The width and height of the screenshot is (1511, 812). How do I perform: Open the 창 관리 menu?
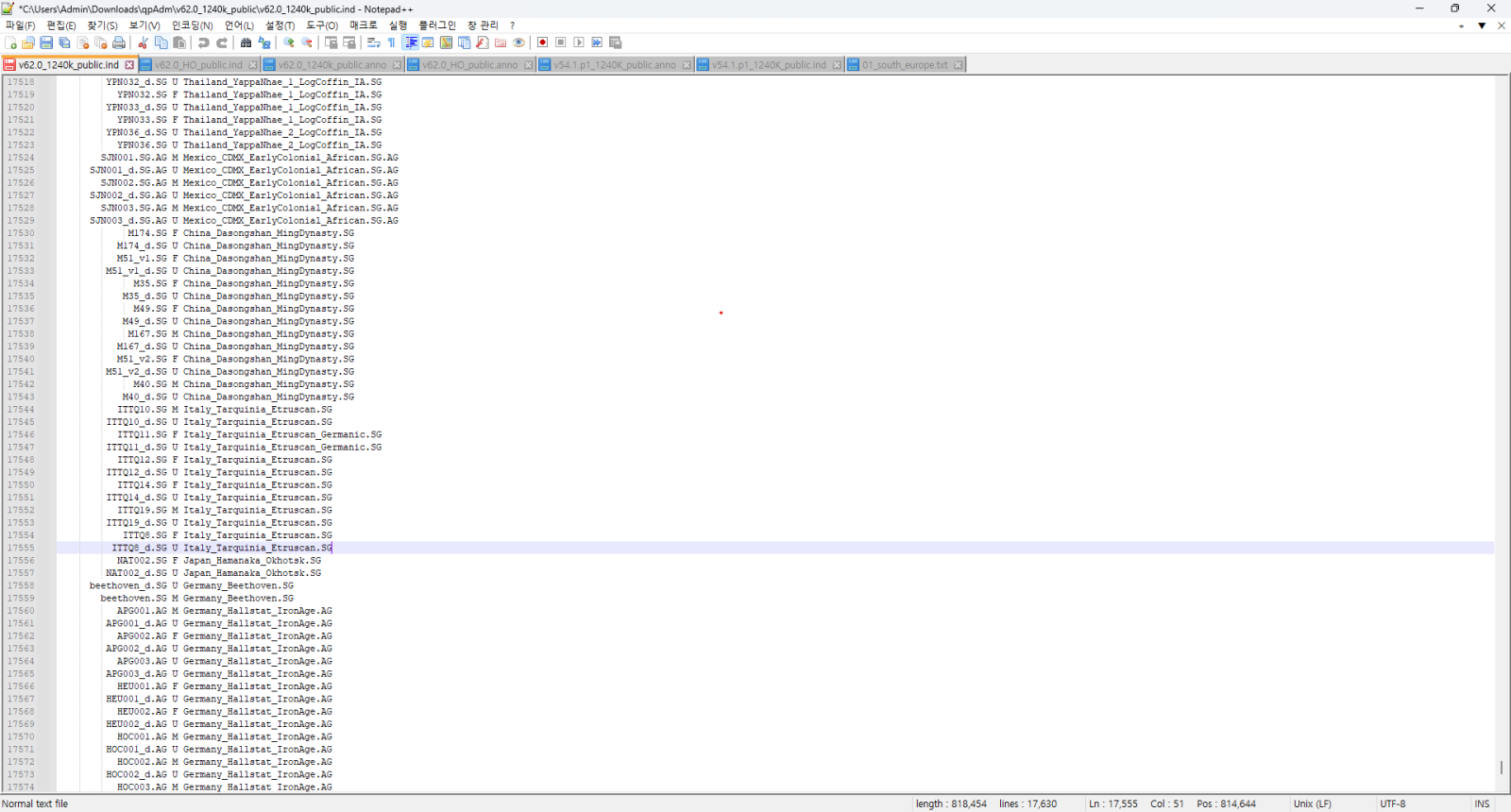point(483,25)
